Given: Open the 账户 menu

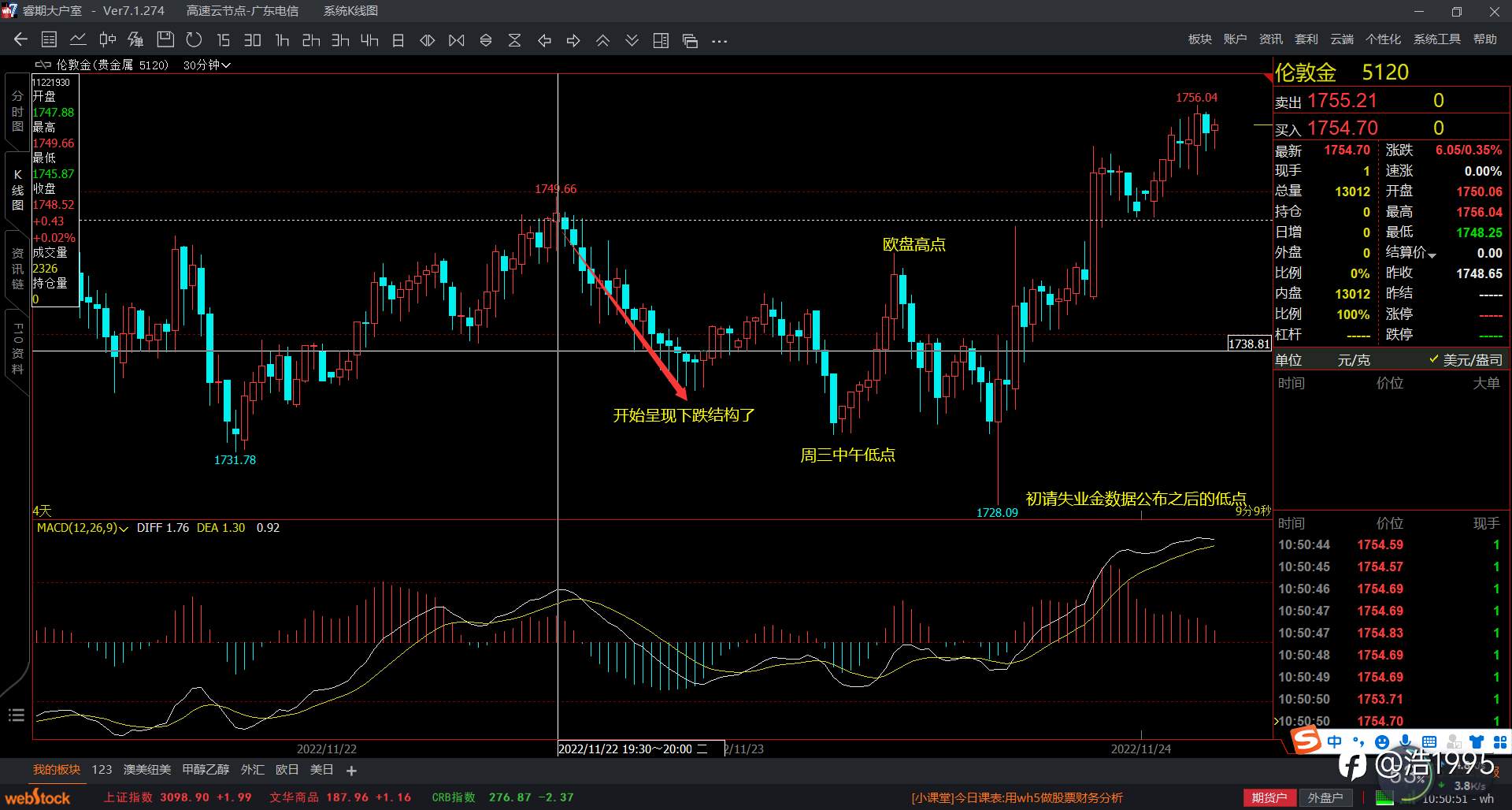Looking at the screenshot, I should [x=1236, y=39].
